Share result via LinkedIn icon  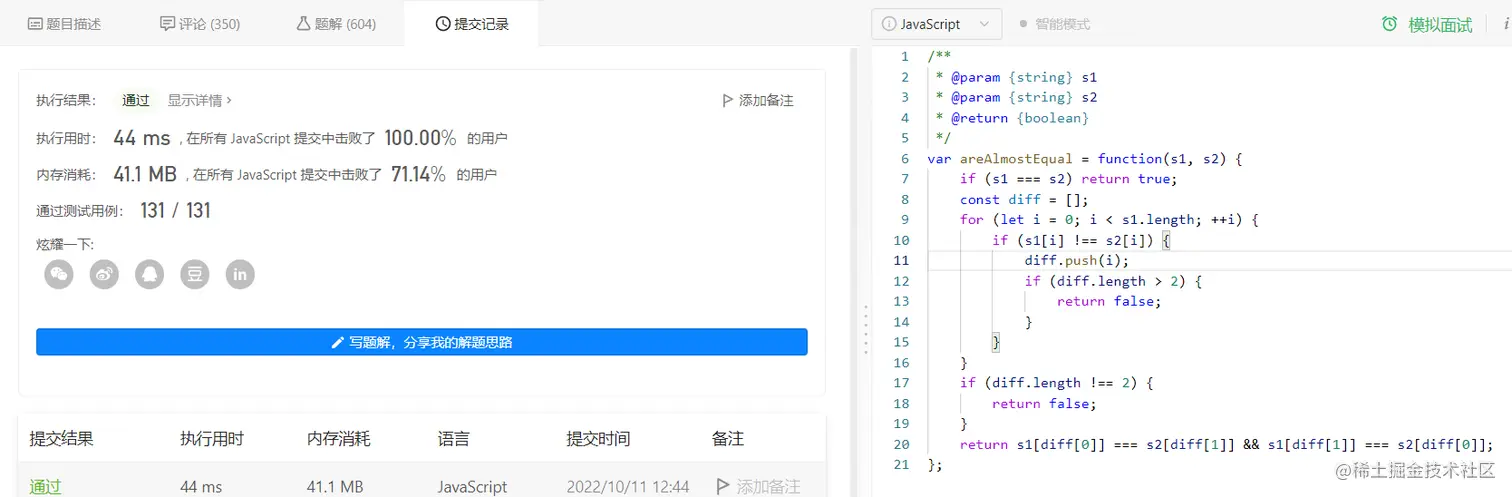(240, 274)
